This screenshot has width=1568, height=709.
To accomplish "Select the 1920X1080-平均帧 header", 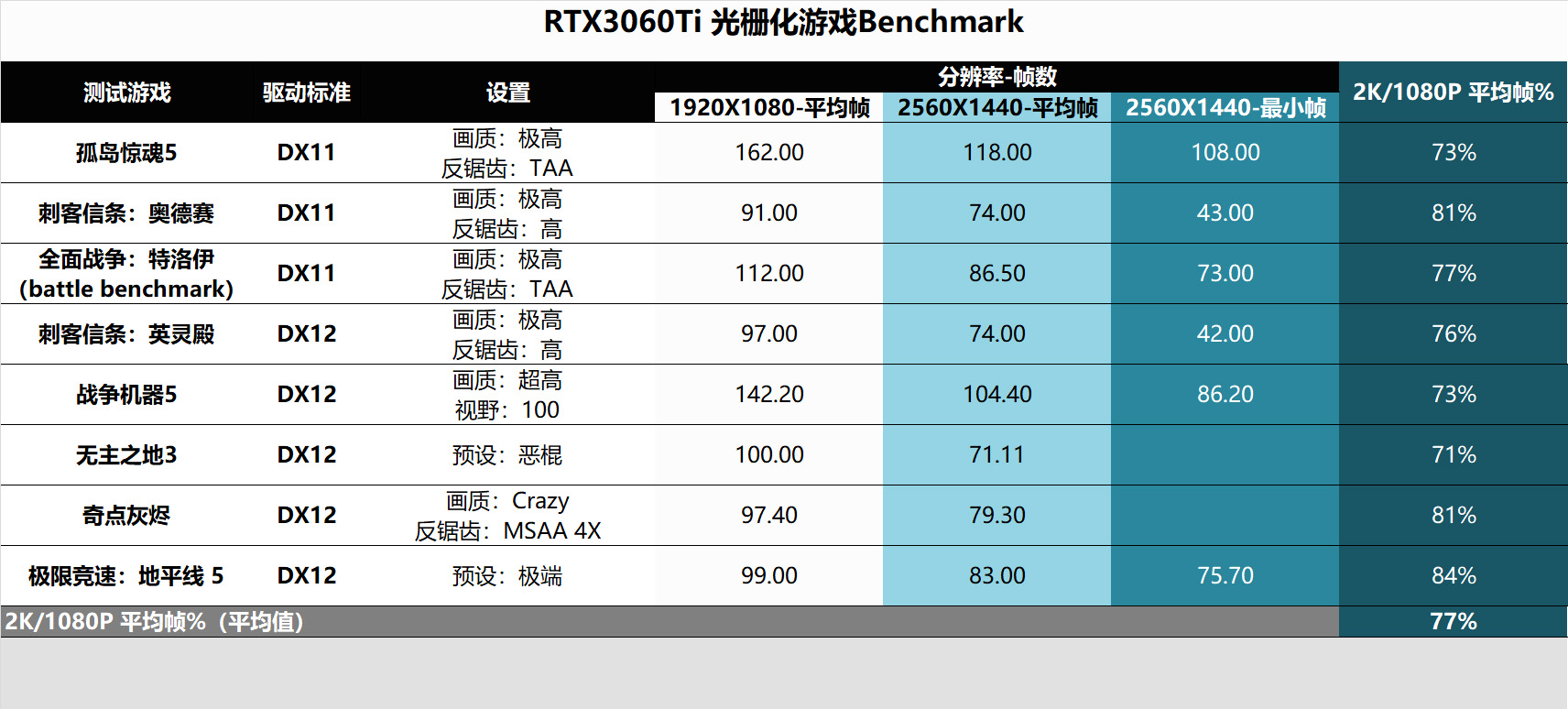I will 769,108.
